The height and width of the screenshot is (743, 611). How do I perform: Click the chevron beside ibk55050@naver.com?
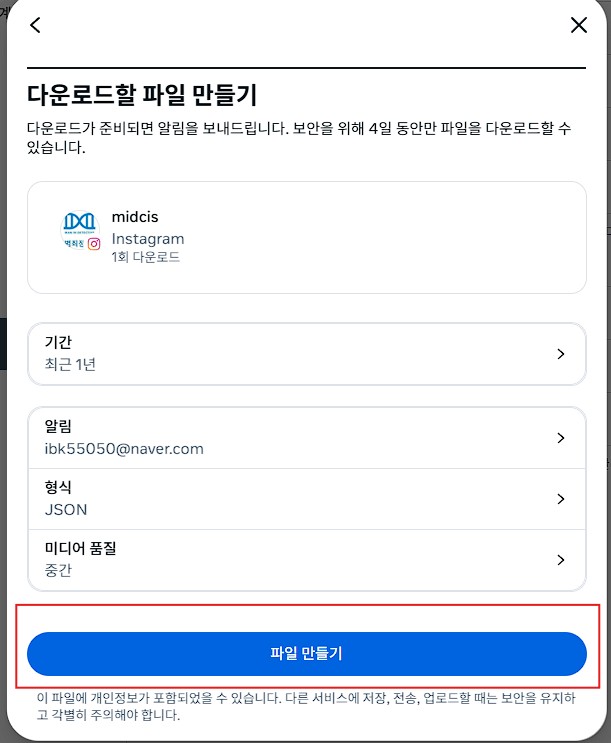(x=561, y=438)
